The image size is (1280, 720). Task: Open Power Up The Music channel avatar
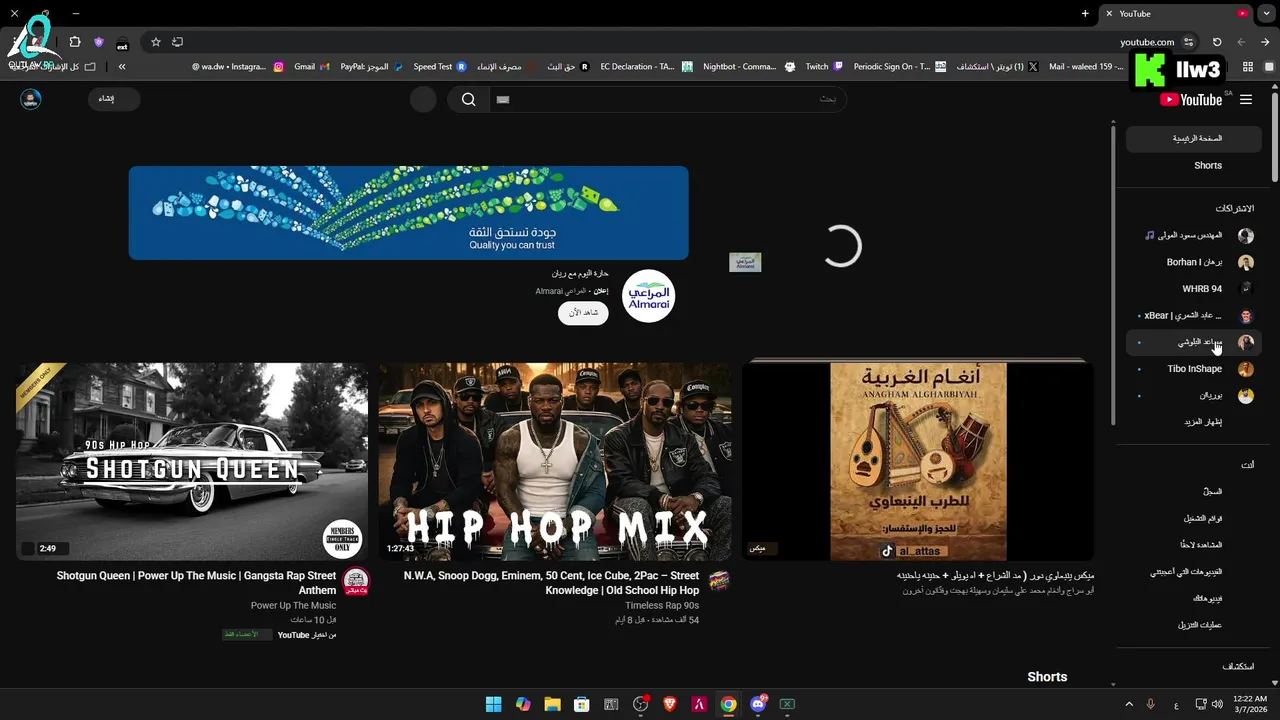click(356, 581)
